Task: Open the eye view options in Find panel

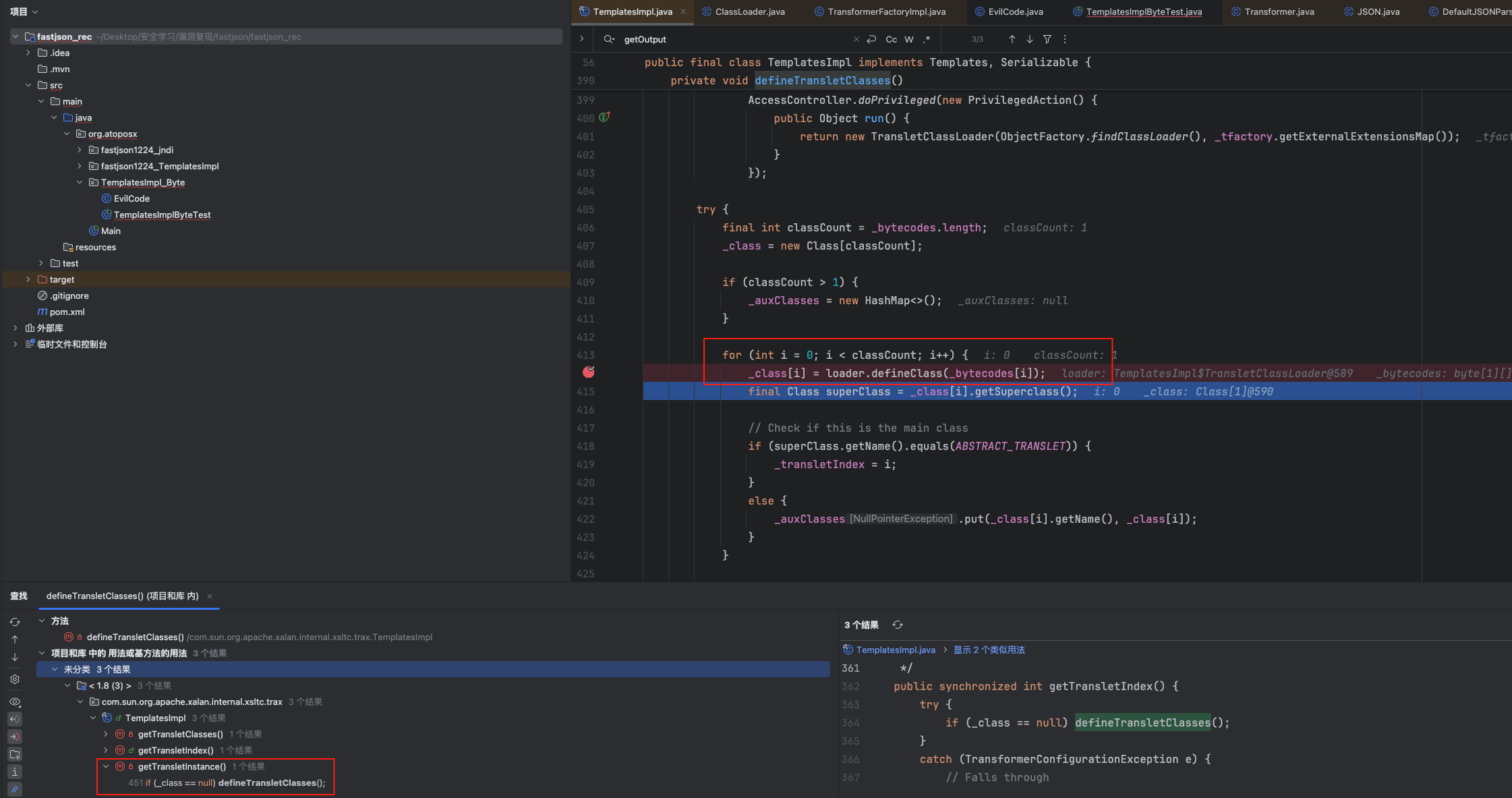Action: [x=15, y=702]
